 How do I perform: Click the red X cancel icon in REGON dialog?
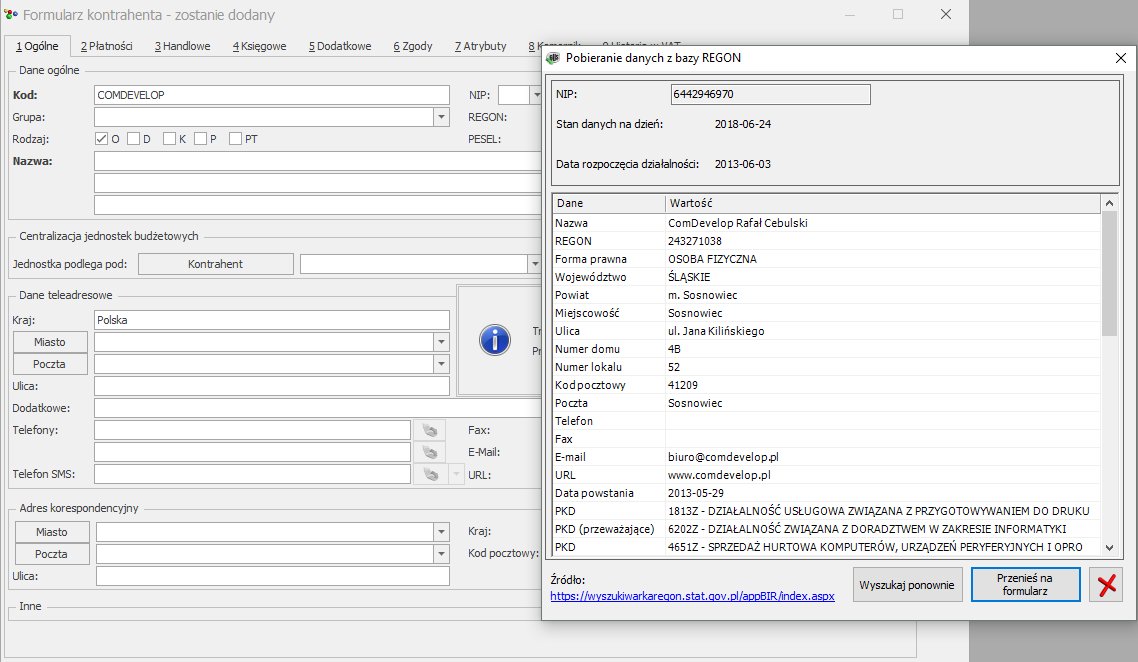[1106, 586]
